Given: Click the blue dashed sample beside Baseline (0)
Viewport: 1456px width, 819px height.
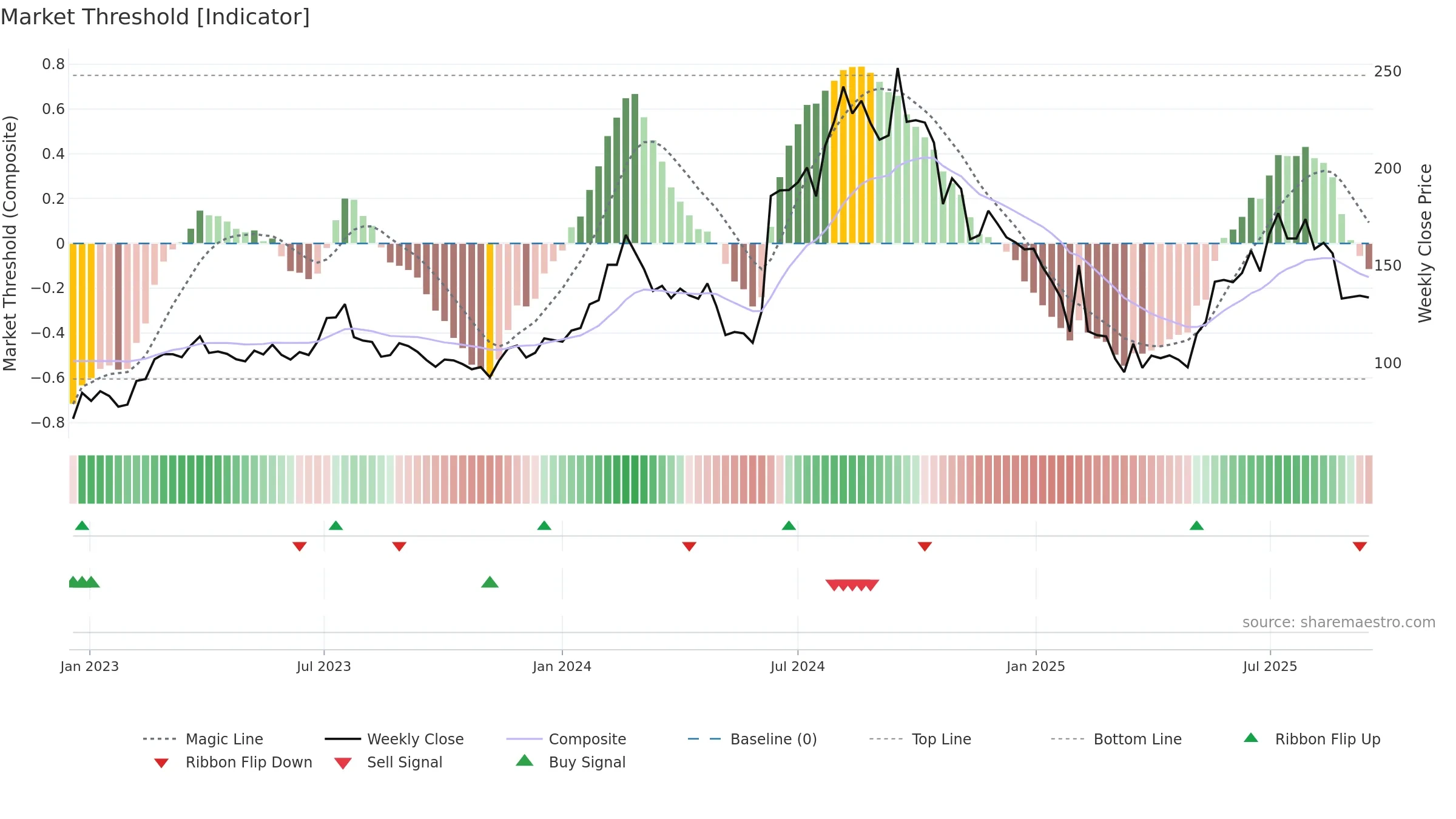Looking at the screenshot, I should (704, 739).
